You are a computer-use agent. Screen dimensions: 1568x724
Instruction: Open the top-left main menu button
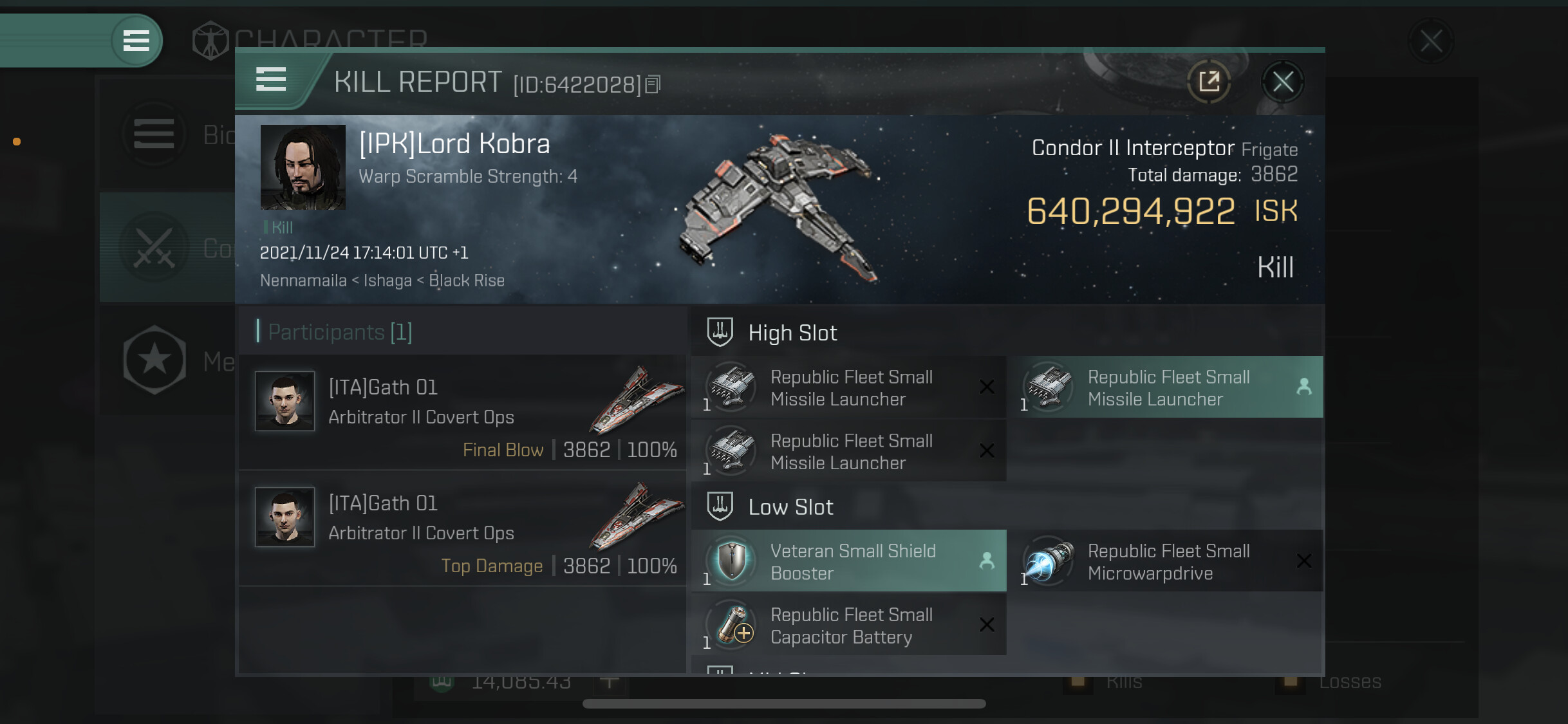click(136, 41)
